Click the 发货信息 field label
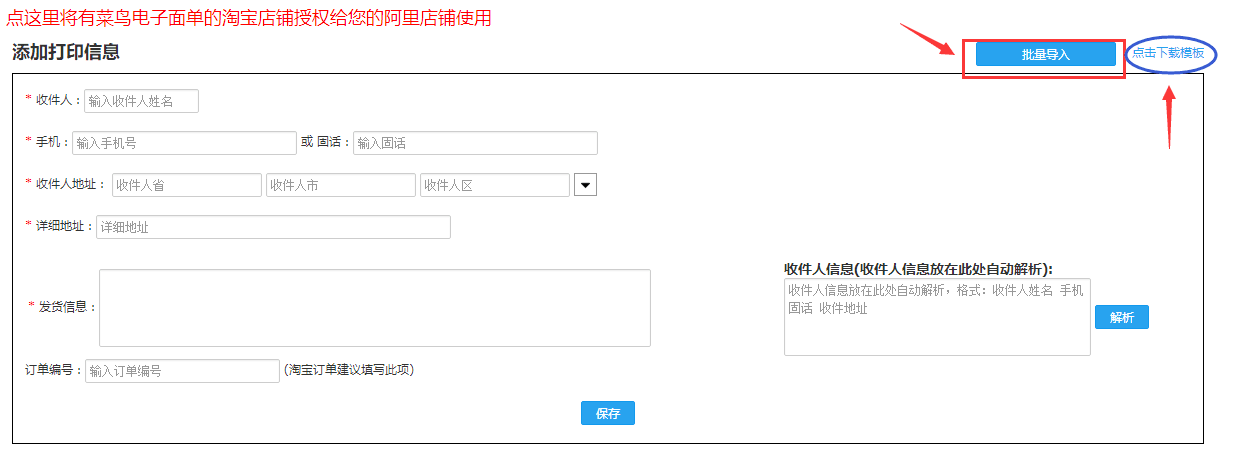This screenshot has height=456, width=1246. click(x=67, y=307)
